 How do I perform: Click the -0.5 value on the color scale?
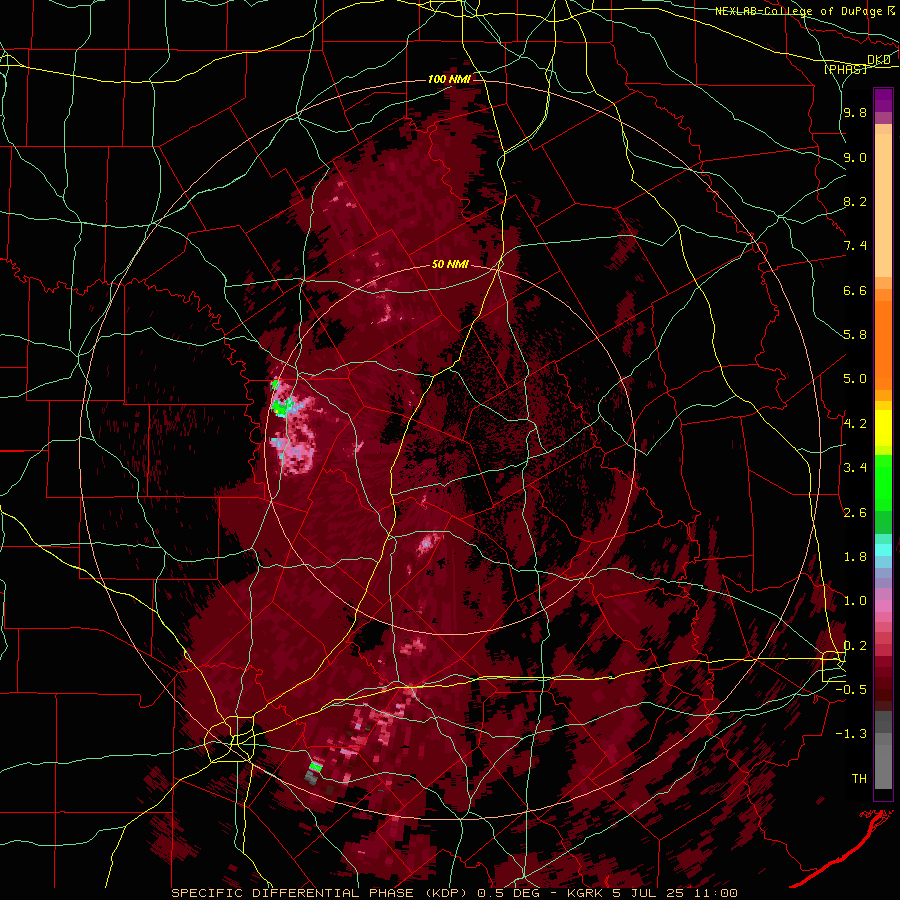click(x=851, y=690)
